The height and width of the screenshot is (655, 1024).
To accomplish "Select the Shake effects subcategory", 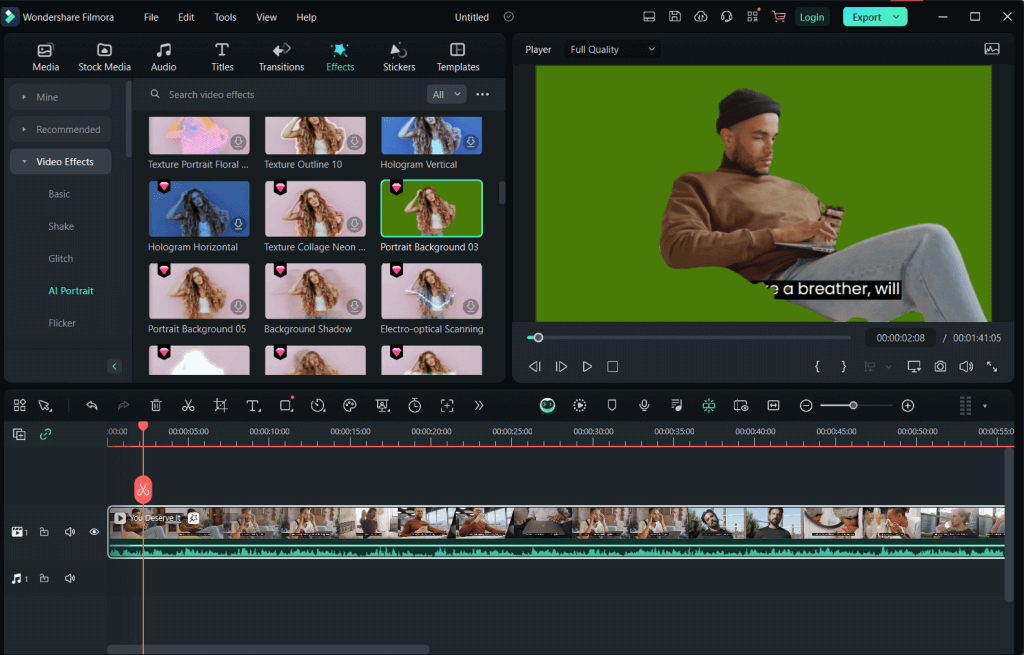I will point(61,226).
